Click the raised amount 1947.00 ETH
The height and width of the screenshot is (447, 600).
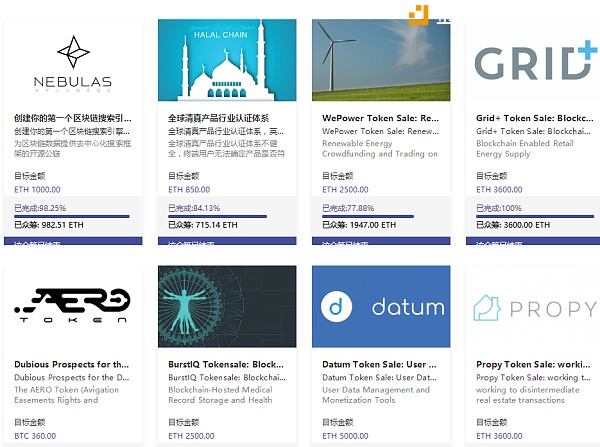coord(373,225)
